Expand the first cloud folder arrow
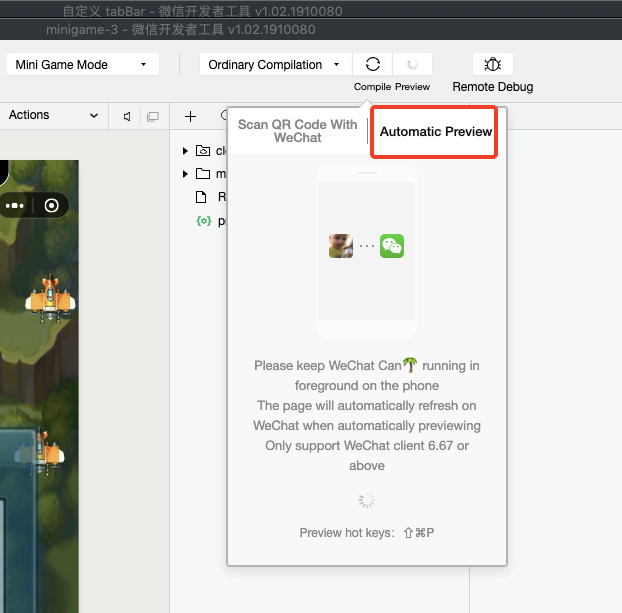Image resolution: width=622 pixels, height=613 pixels. tap(185, 151)
